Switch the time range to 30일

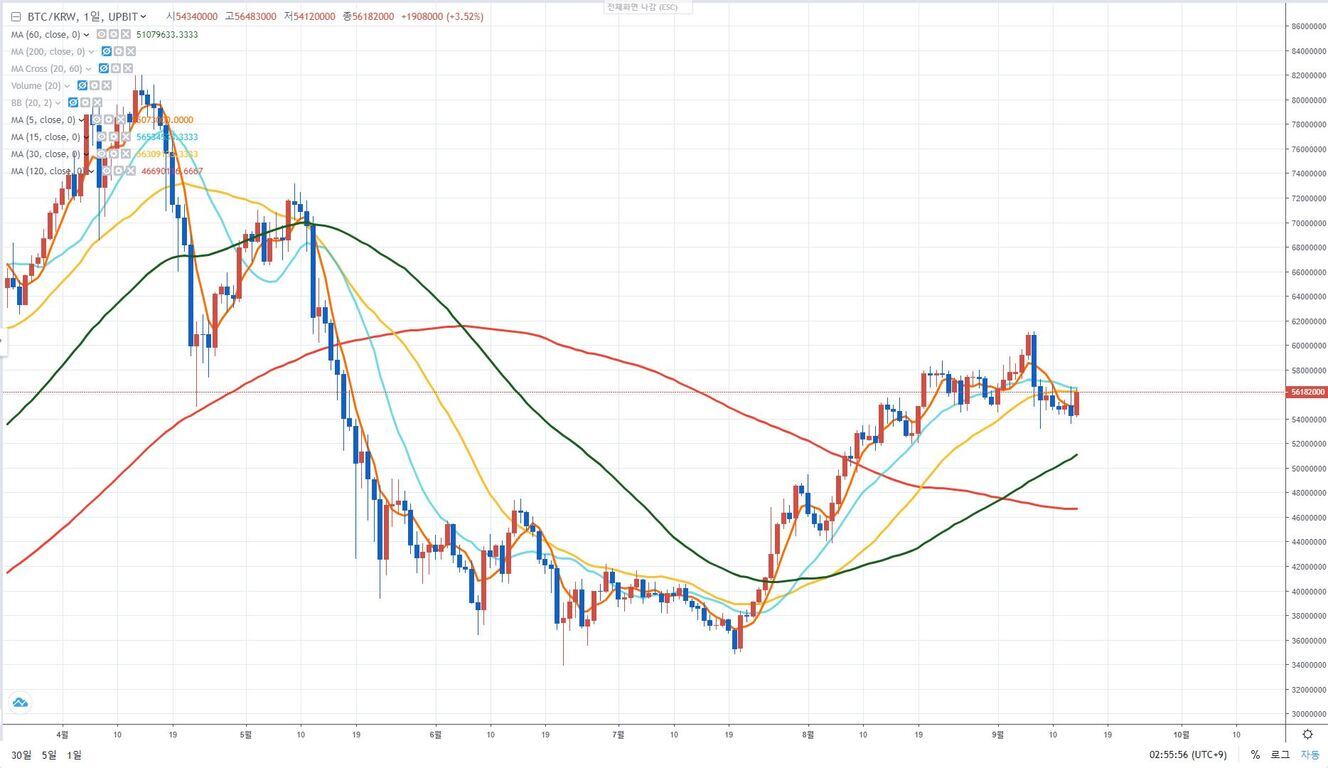21,755
